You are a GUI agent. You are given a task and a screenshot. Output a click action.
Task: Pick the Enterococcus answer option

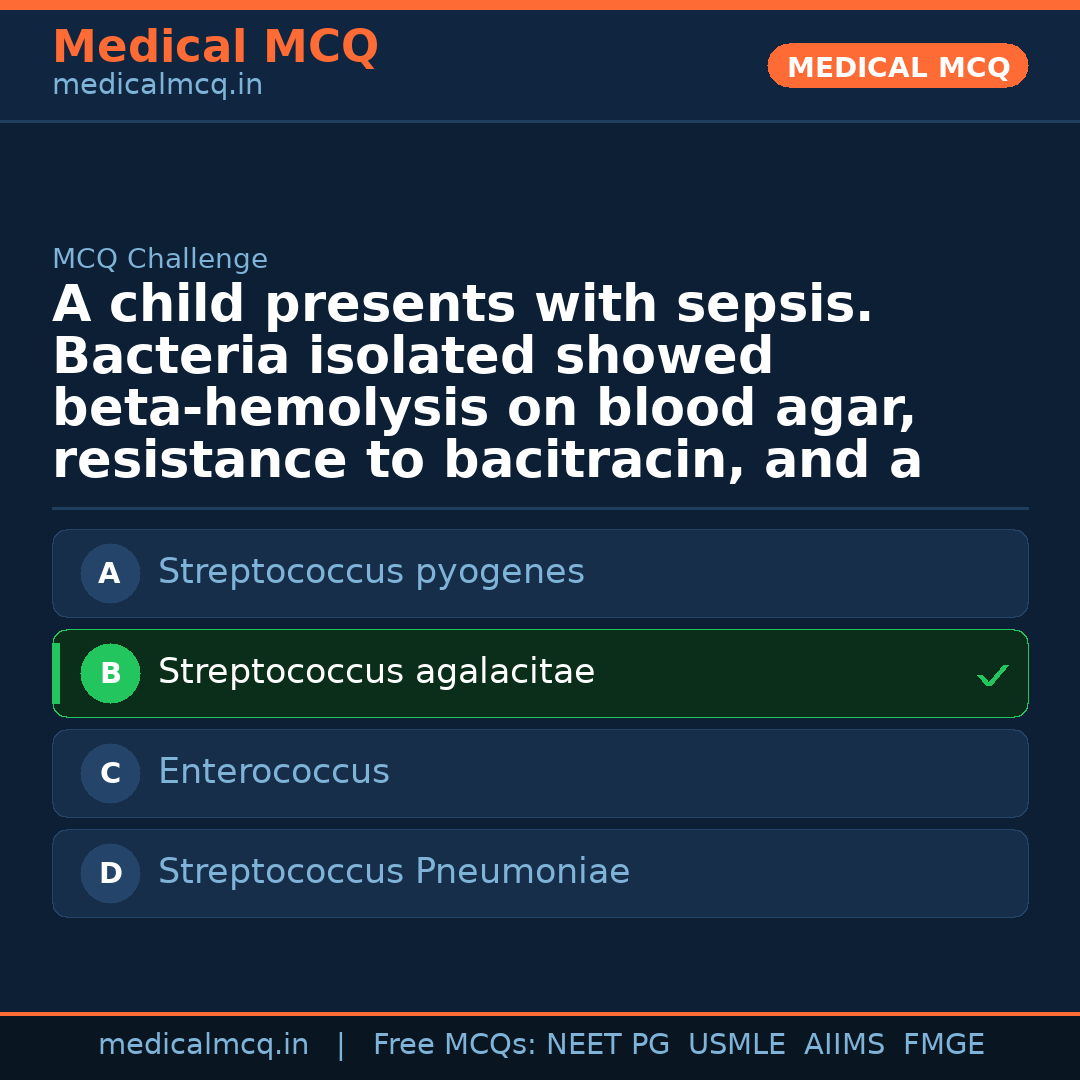coord(274,772)
